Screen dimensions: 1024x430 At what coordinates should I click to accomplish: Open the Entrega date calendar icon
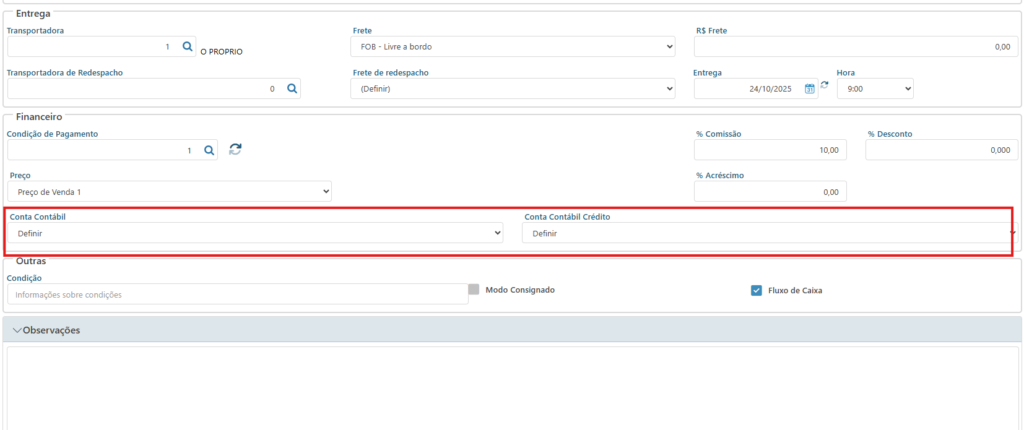click(x=810, y=89)
